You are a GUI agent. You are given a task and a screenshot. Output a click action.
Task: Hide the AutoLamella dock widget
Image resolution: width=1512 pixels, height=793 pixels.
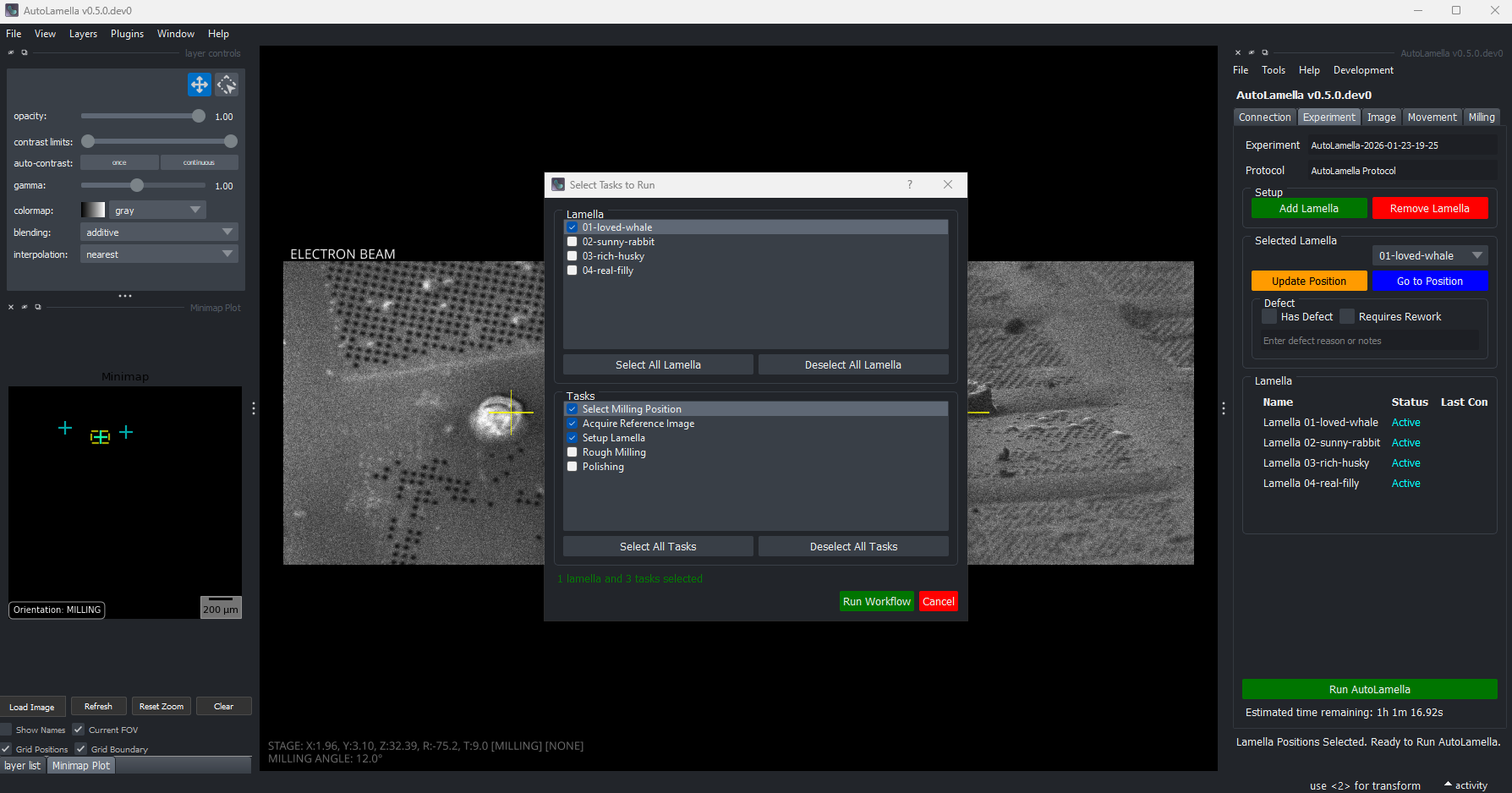(x=1252, y=52)
